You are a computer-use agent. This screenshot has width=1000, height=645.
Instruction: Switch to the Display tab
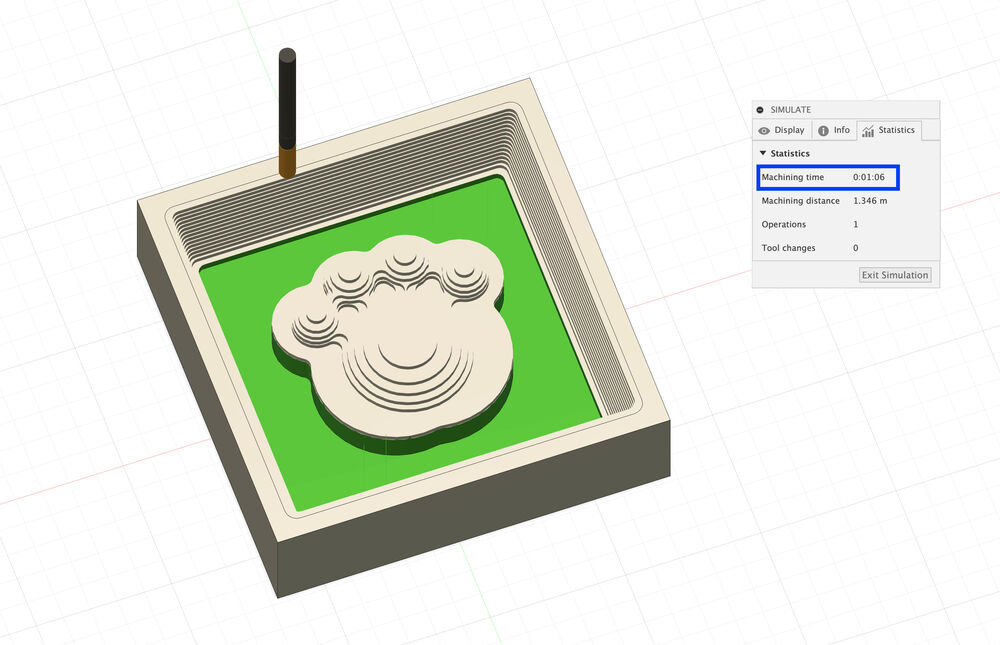[782, 130]
